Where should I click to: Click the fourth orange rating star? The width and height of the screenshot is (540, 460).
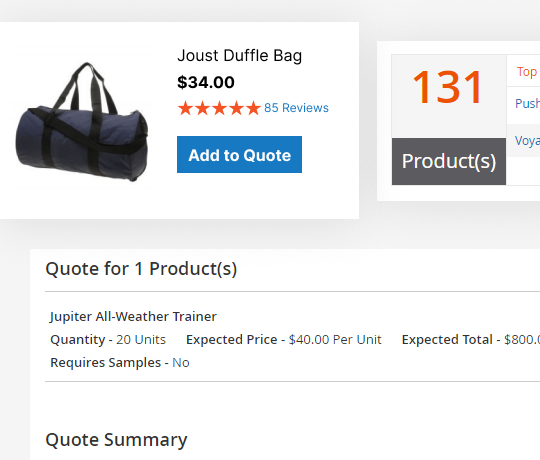236,108
